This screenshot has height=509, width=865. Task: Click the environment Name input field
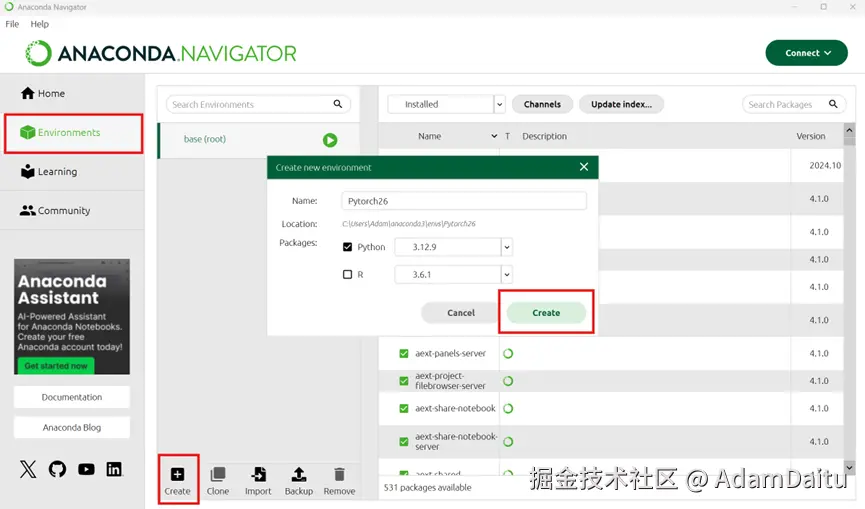tap(464, 201)
